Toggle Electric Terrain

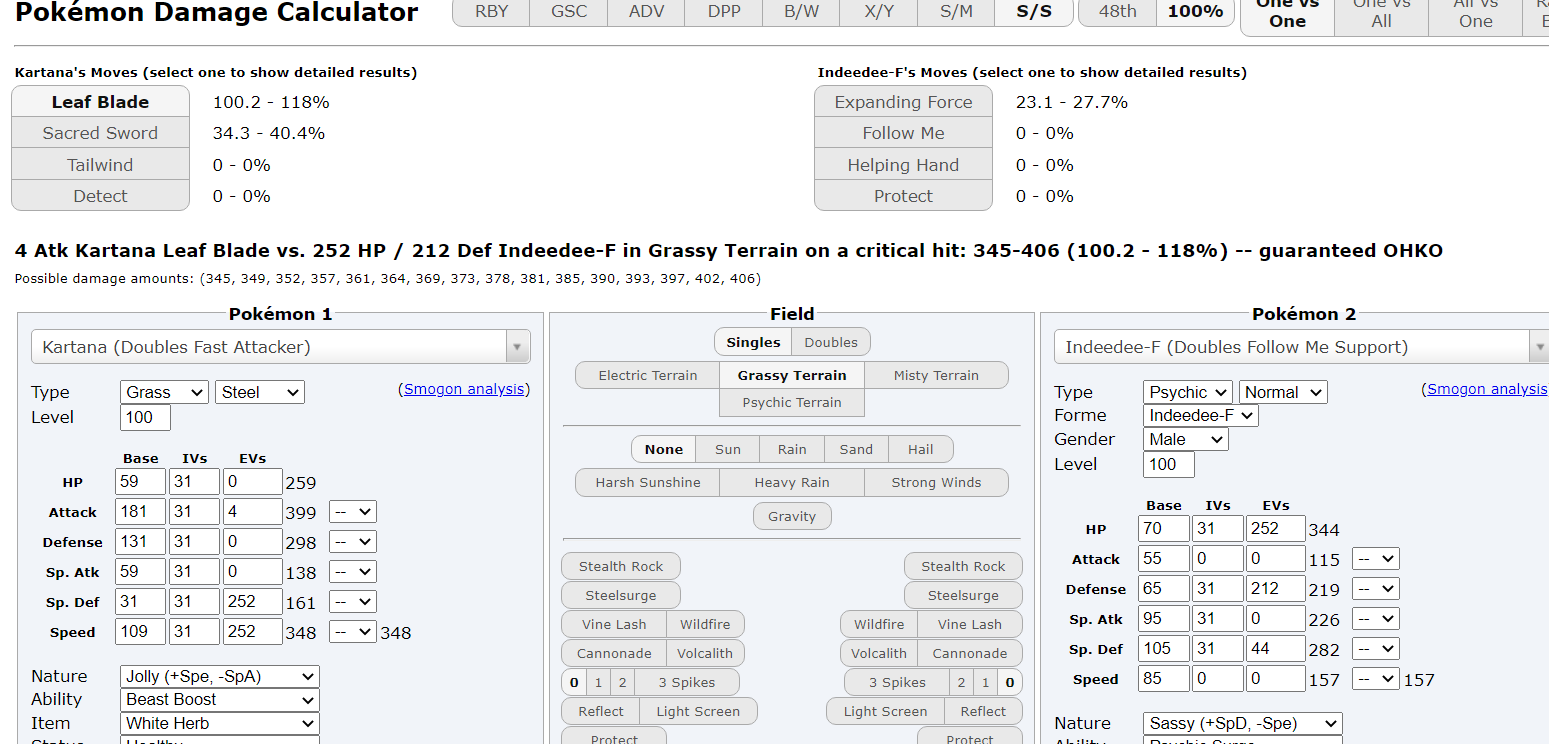[x=648, y=375]
